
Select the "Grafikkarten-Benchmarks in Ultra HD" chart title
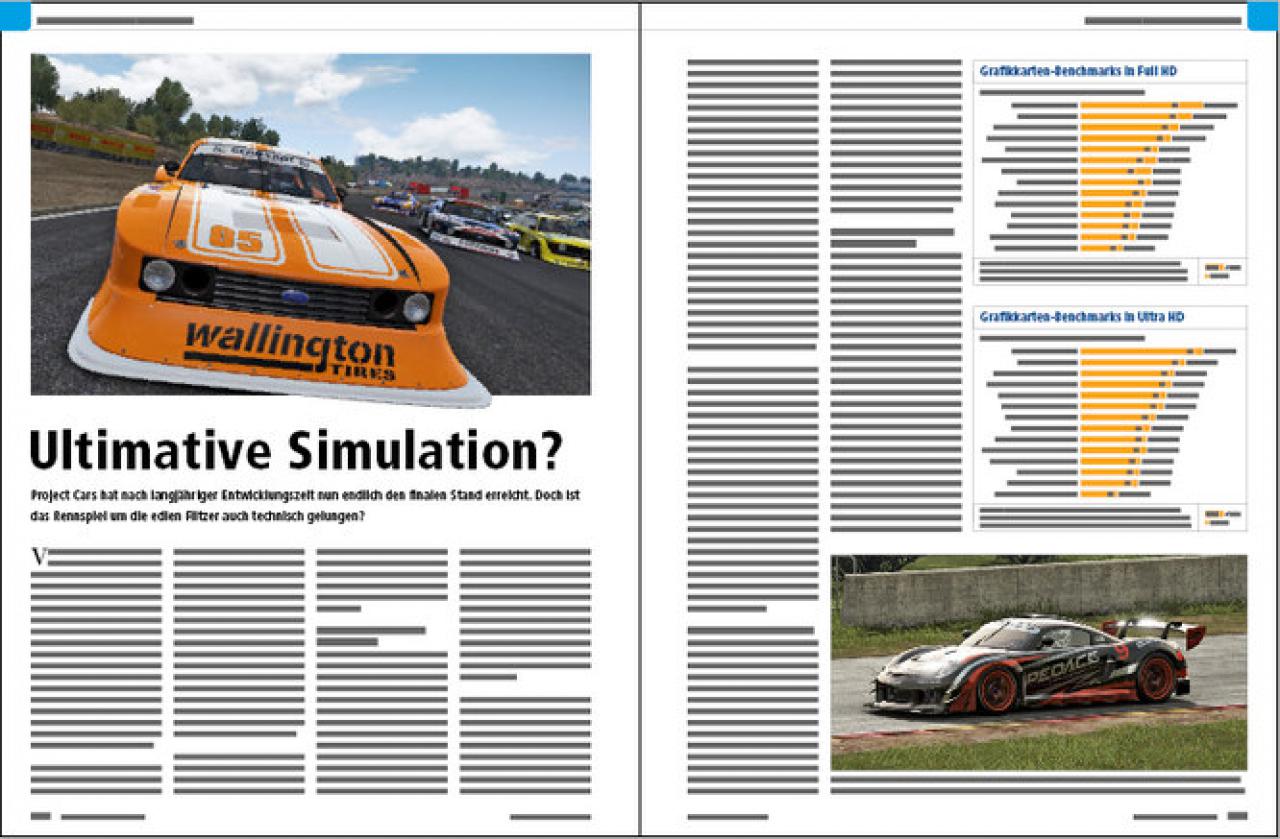1081,316
